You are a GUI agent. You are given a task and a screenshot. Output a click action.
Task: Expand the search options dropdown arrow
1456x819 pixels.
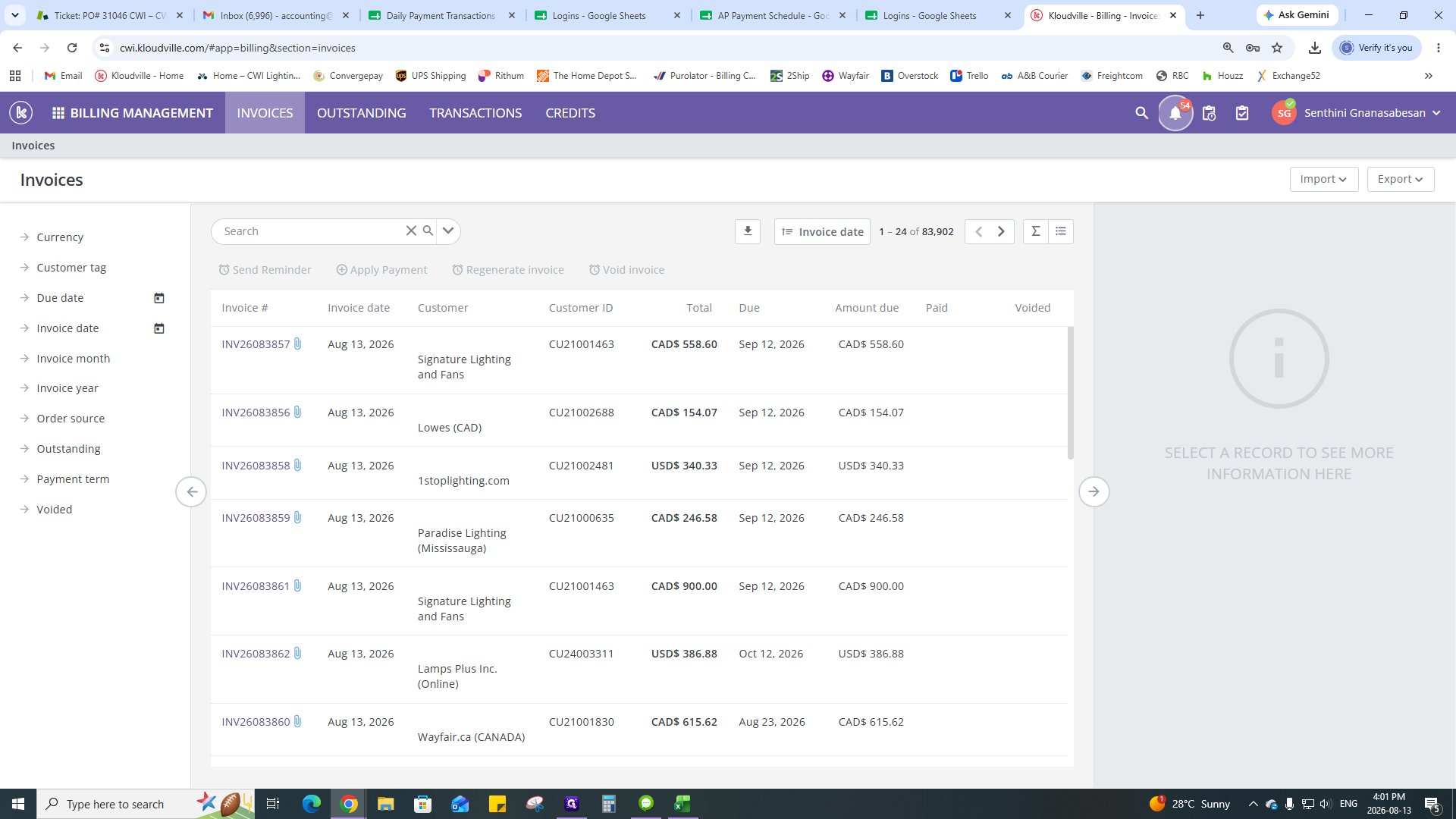coord(448,231)
